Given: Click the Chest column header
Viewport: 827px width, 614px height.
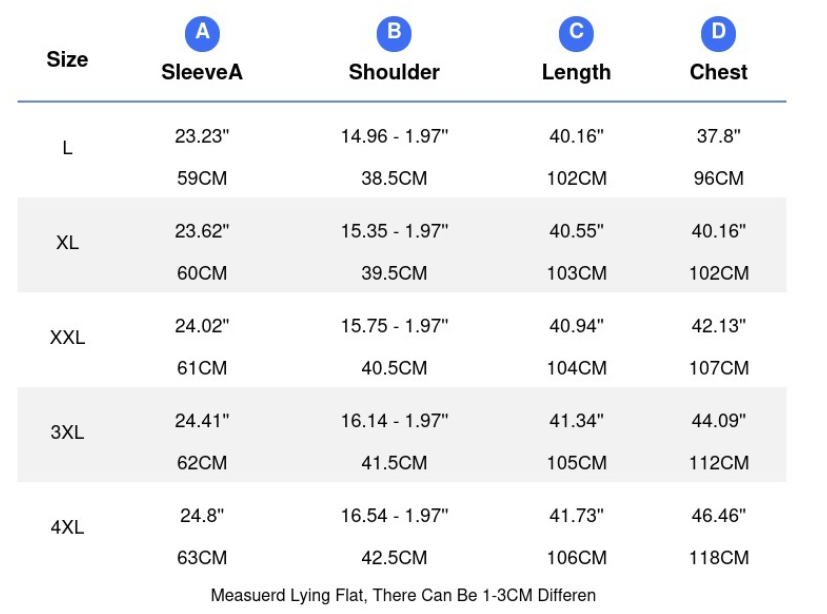Looking at the screenshot, I should click(x=718, y=72).
